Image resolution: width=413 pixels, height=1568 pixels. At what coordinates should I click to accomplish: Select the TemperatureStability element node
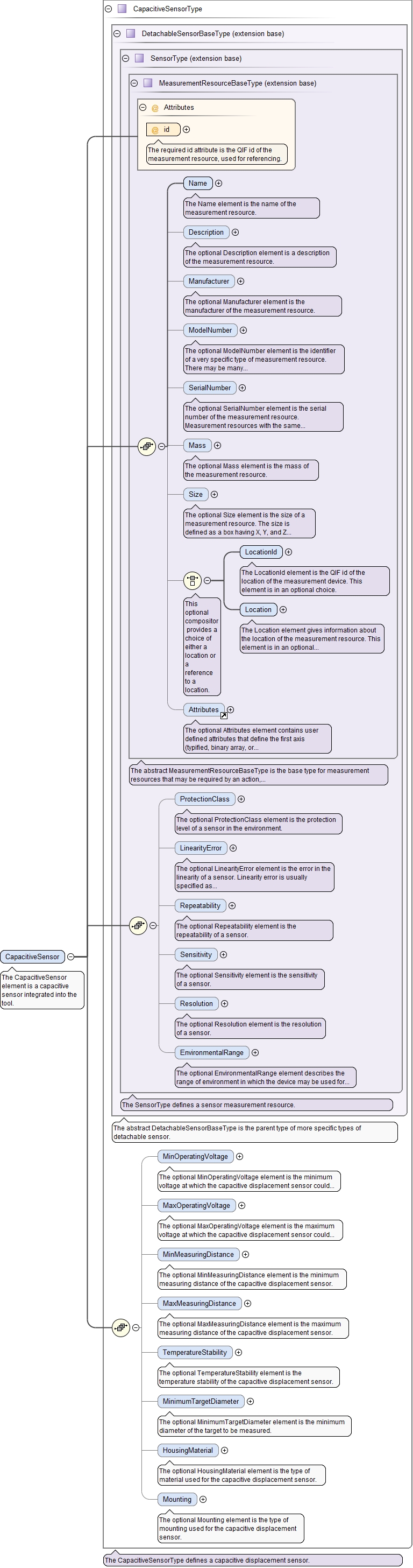click(195, 1353)
